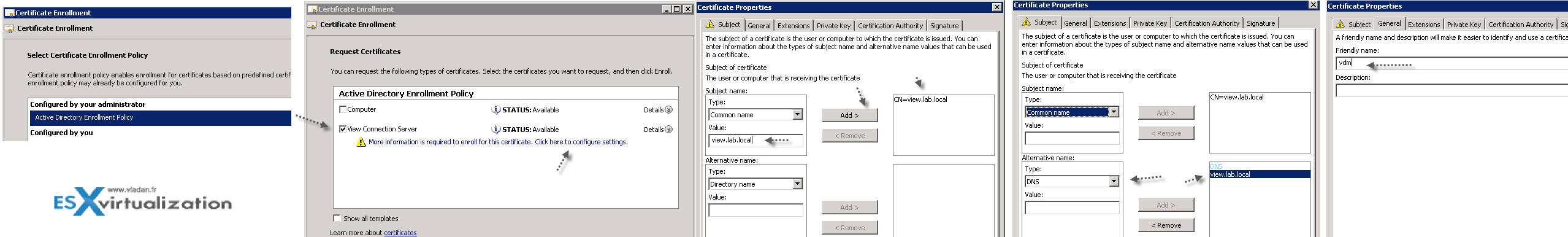This screenshot has width=1568, height=237.
Task: Open Extensions tab in the Friendly name properties window
Action: pos(1424,25)
